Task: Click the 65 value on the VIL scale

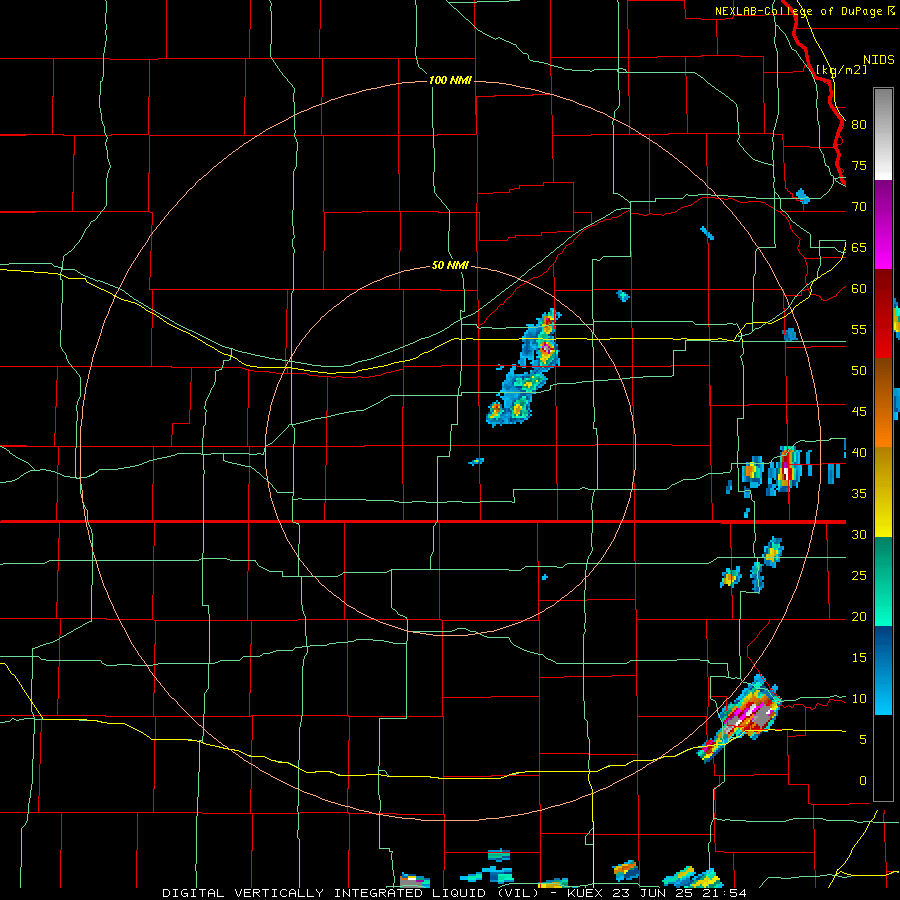Action: click(x=859, y=247)
